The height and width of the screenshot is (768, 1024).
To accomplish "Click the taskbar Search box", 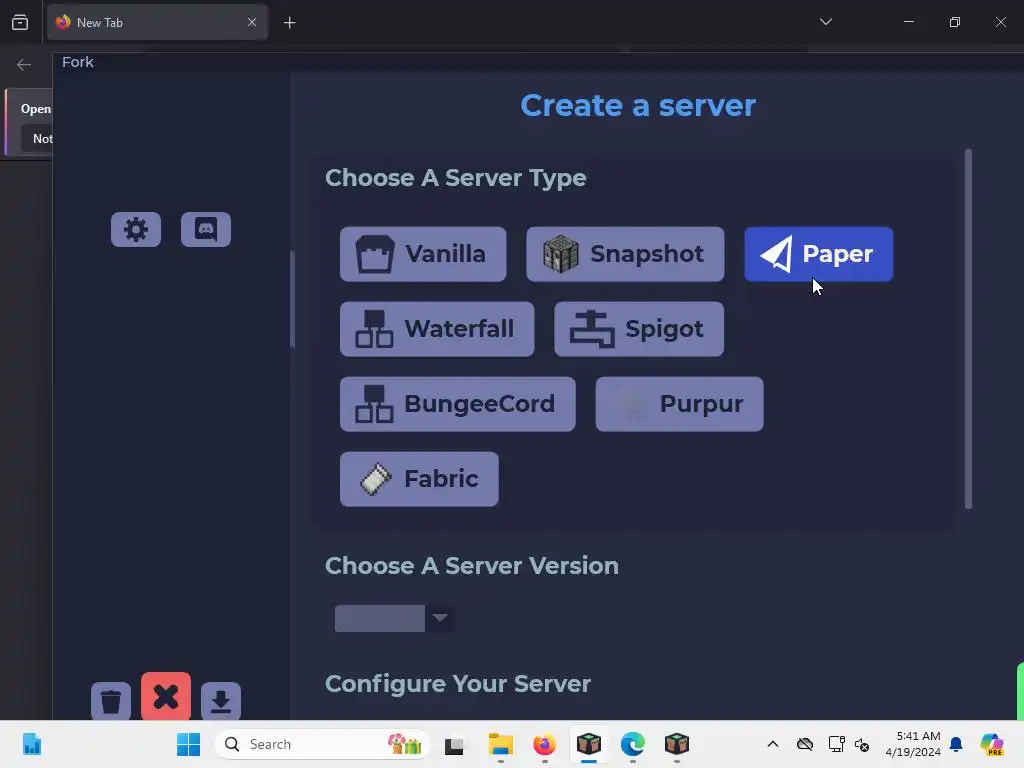I will (322, 744).
